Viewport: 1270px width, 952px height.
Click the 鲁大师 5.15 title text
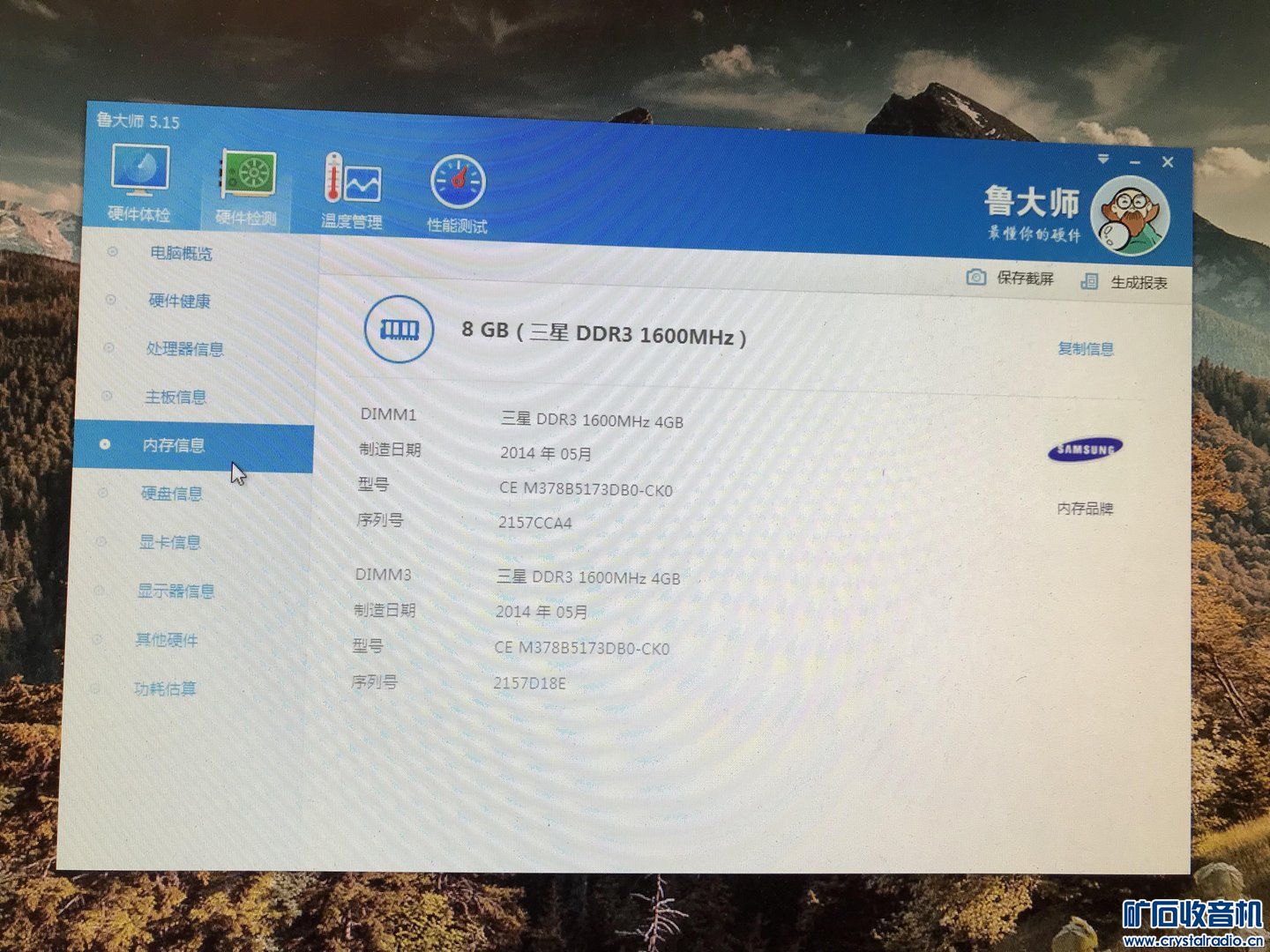tap(138, 121)
